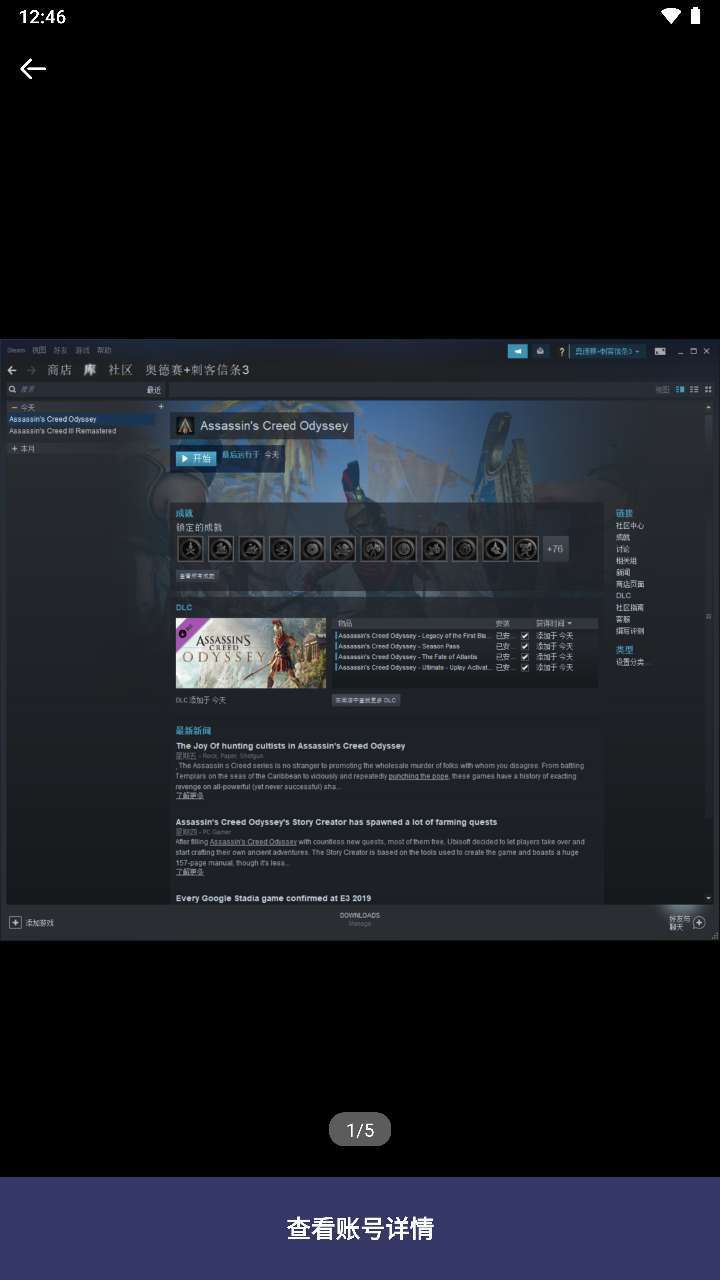Collapse the 今天 category in game list

coord(22,407)
